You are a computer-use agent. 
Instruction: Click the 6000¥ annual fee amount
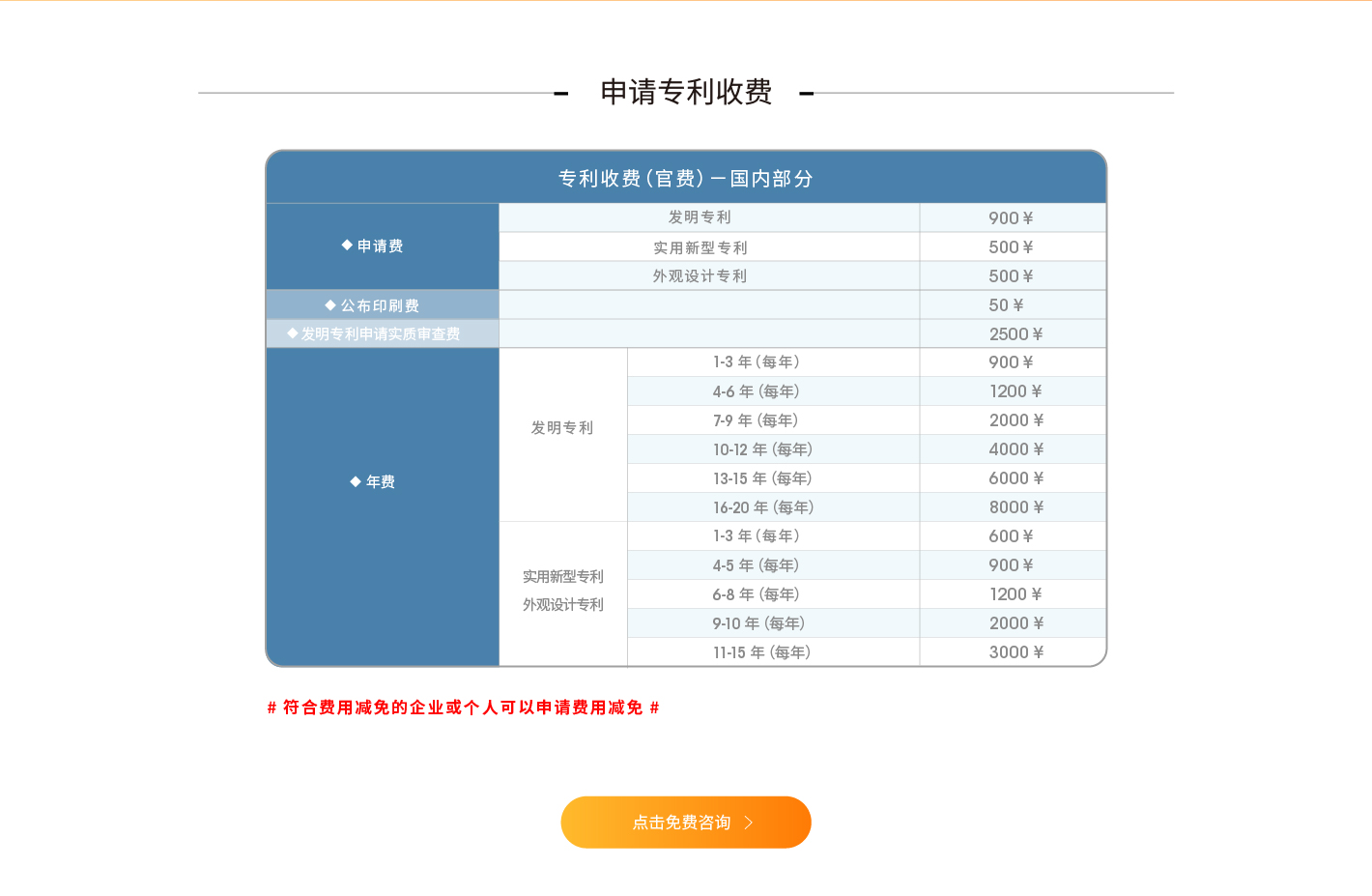pyautogui.click(x=1015, y=478)
